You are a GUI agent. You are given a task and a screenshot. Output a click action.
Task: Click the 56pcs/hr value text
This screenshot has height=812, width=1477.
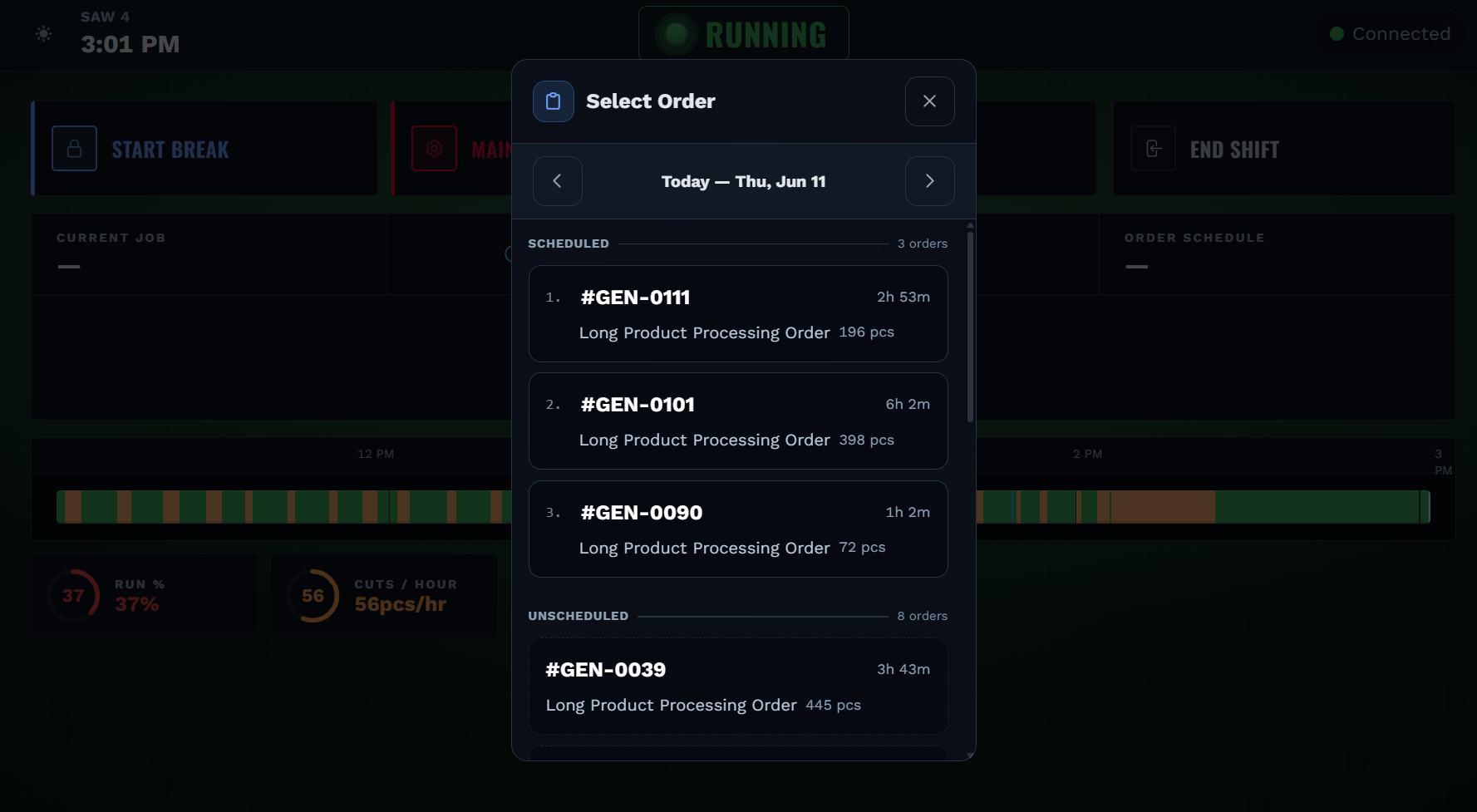click(x=401, y=604)
